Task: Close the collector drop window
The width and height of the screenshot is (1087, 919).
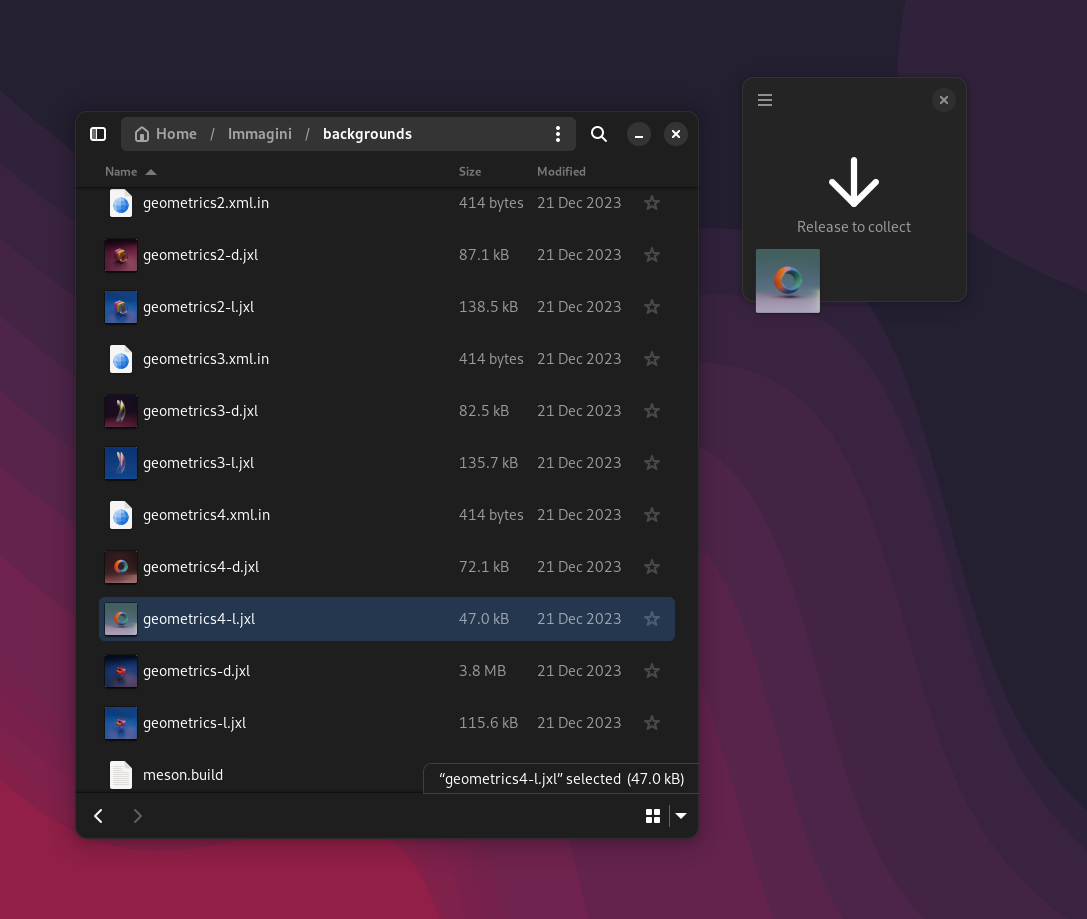Action: point(943,100)
